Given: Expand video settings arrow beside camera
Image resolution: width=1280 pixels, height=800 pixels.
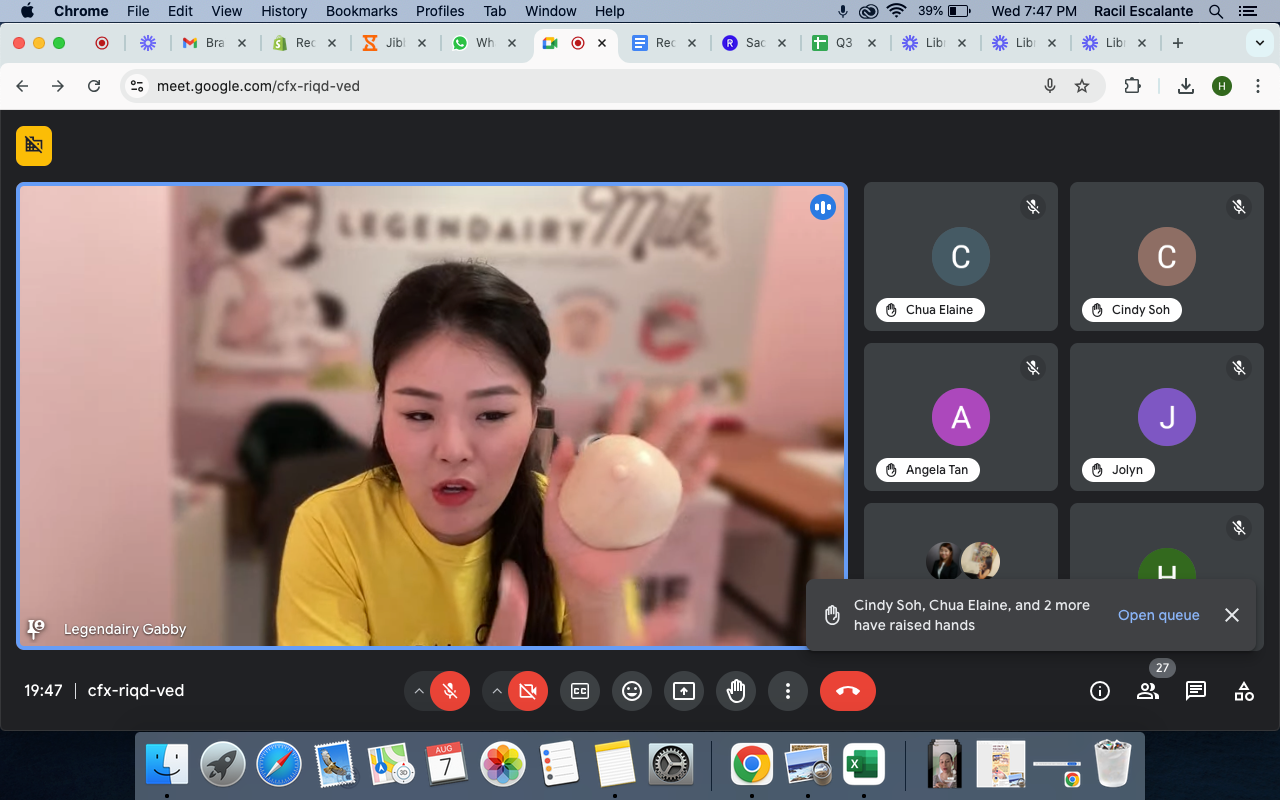Looking at the screenshot, I should click(497, 691).
